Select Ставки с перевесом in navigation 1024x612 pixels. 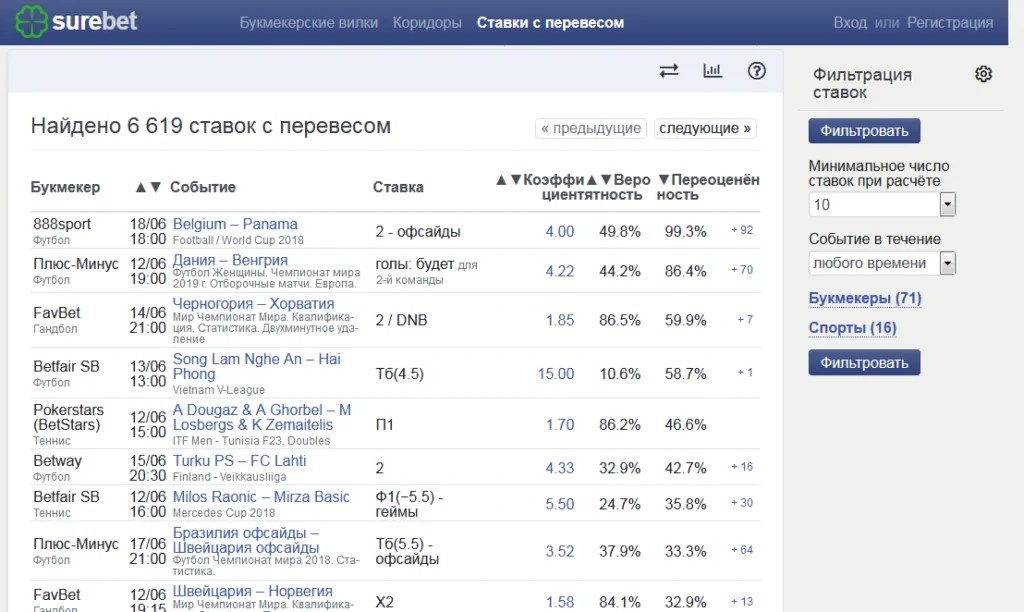tap(550, 23)
